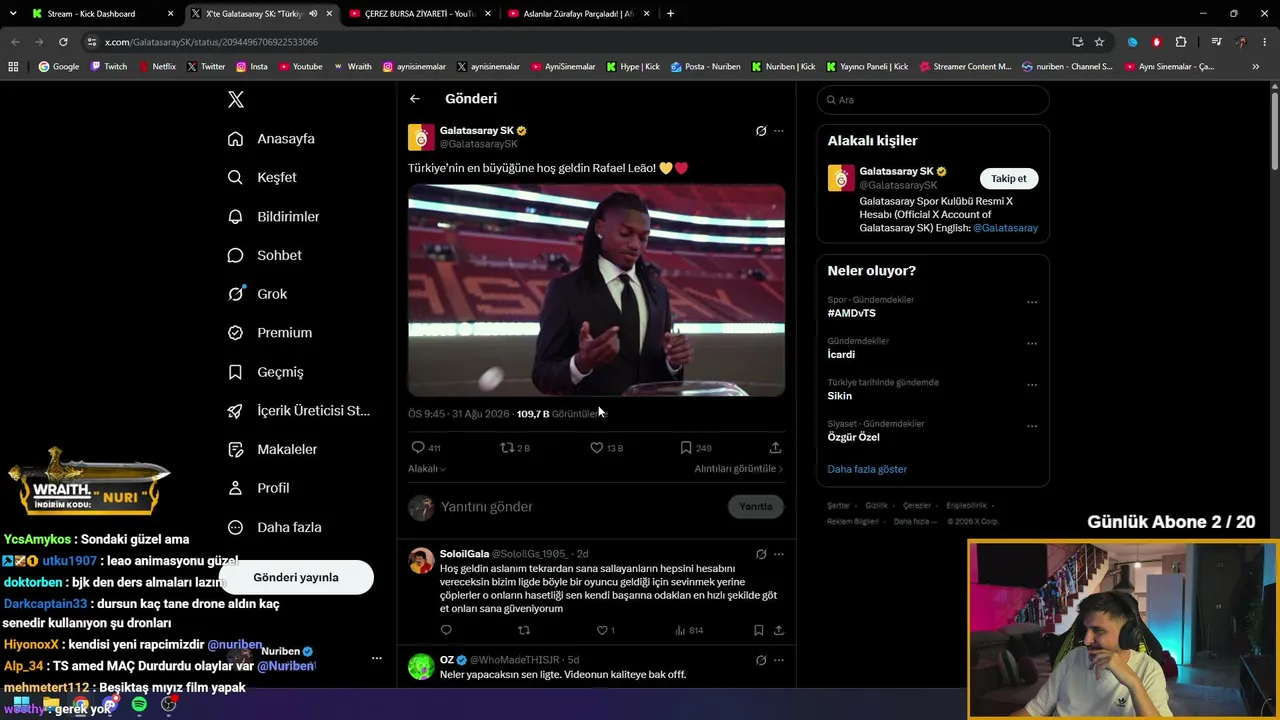Expand Alıntıları görüntüle
This screenshot has width=1280, height=720.
(739, 469)
